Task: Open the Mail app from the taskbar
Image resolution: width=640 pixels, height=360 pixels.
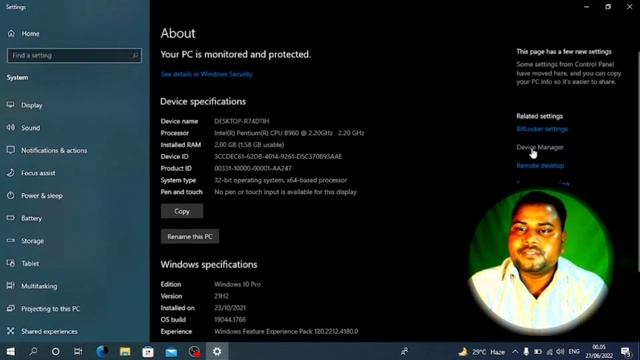Action: [171, 351]
